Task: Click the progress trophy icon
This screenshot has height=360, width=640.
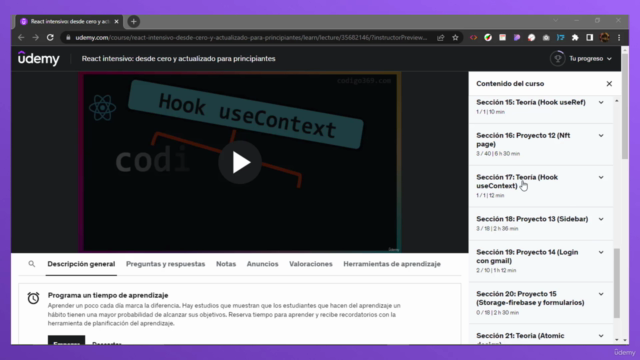Action: click(557, 59)
